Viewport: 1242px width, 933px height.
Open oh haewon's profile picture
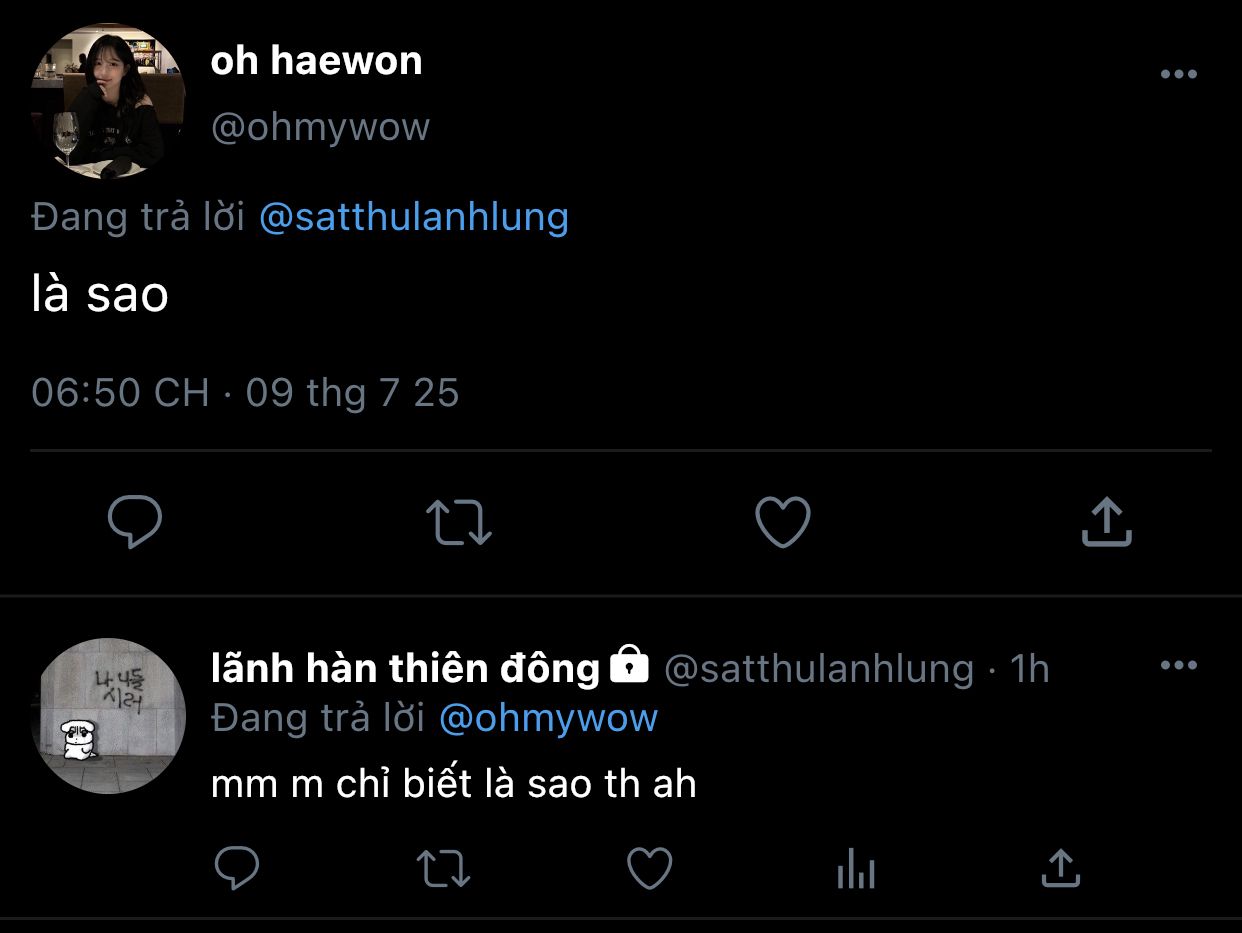pos(108,102)
